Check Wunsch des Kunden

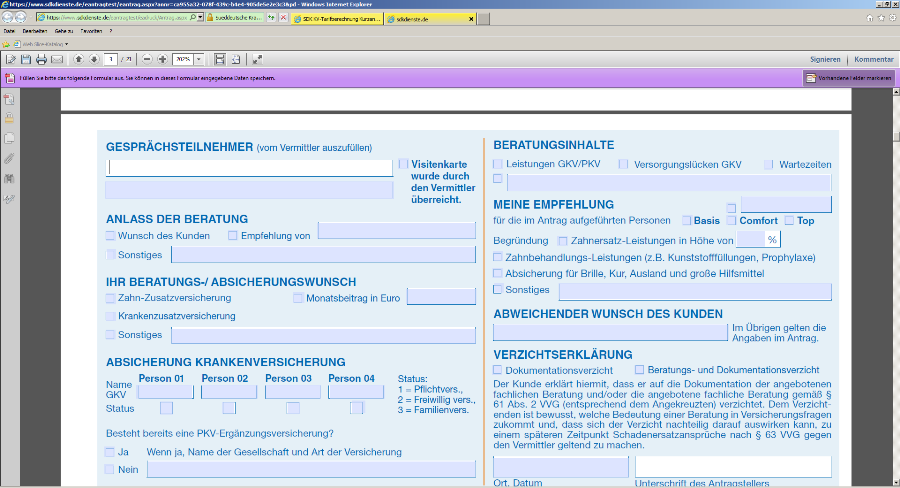(110, 235)
